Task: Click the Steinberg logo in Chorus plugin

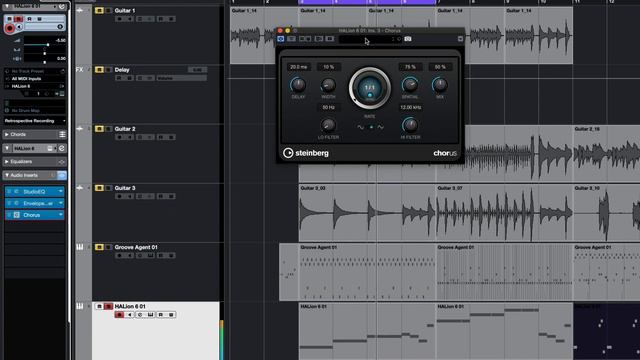Action: (x=306, y=153)
